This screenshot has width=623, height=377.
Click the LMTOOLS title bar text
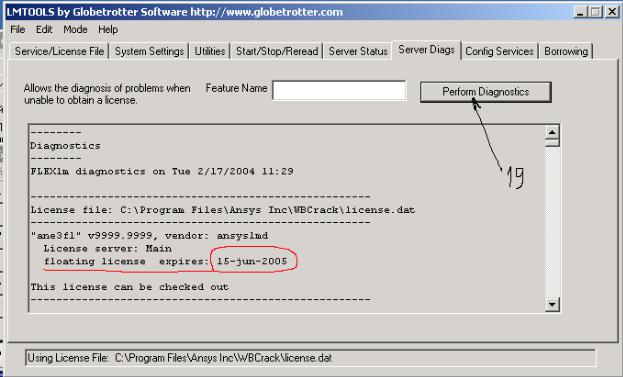point(175,12)
